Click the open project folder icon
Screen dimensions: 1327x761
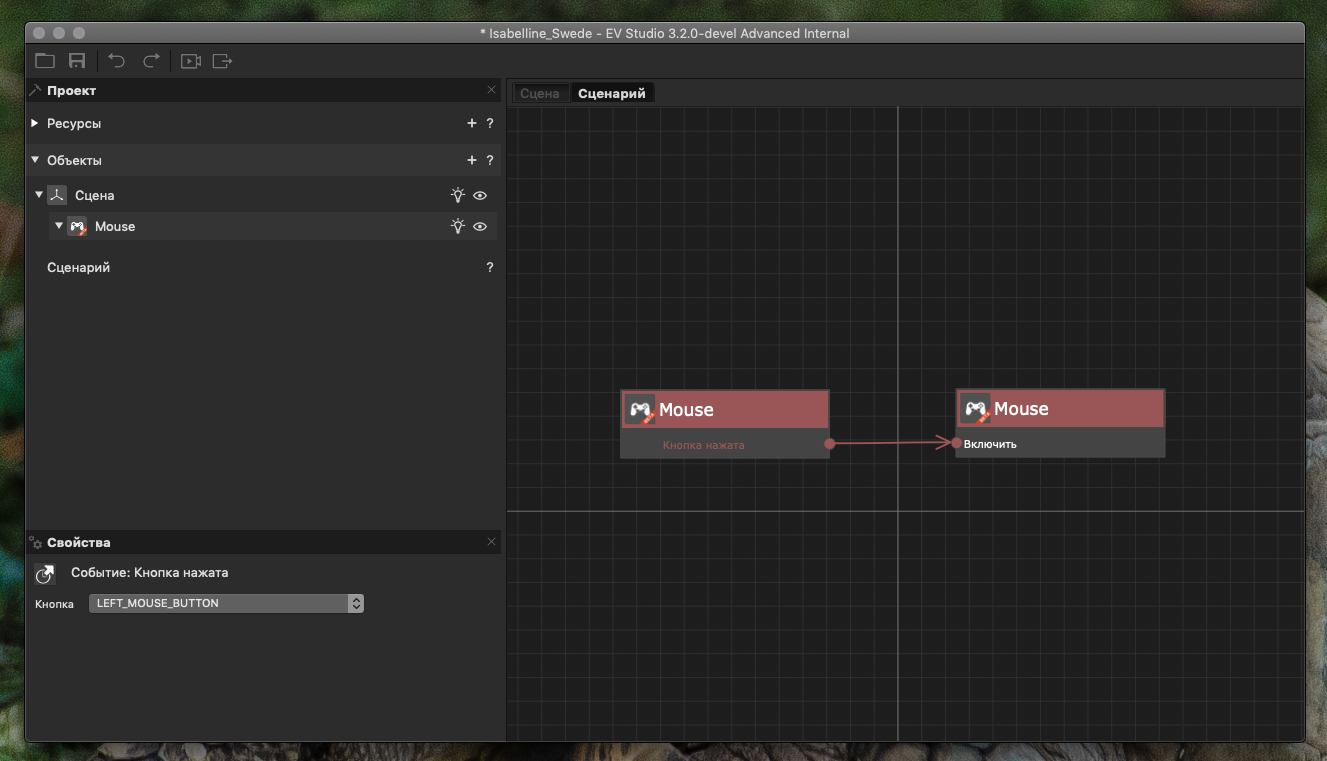coord(45,61)
